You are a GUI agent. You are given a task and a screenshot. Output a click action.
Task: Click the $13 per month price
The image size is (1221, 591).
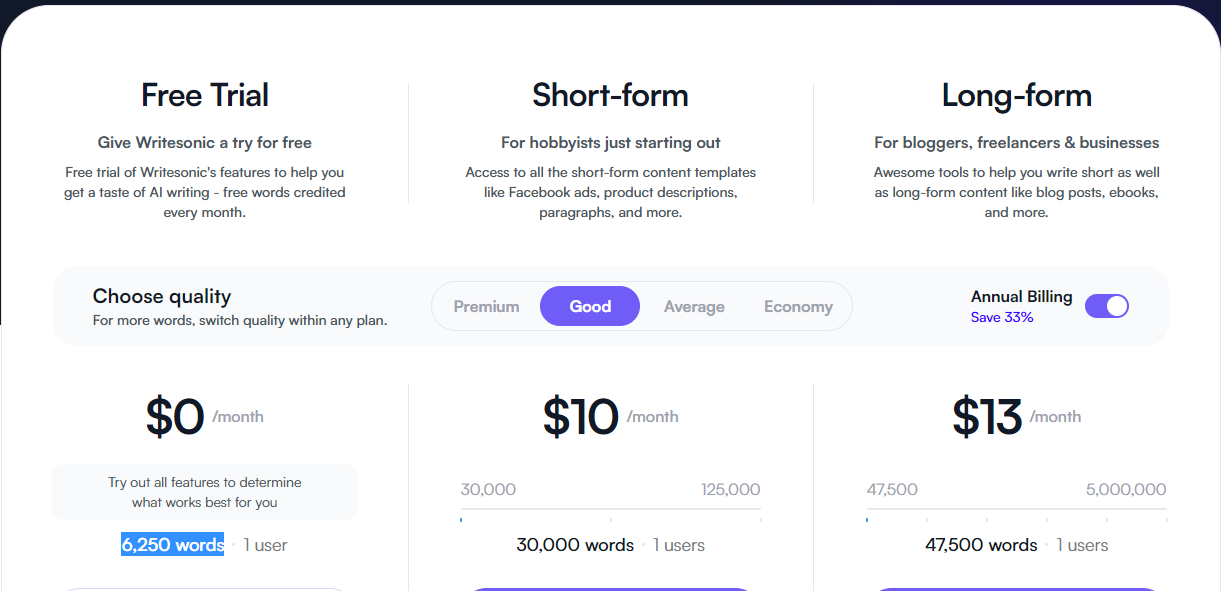[988, 417]
